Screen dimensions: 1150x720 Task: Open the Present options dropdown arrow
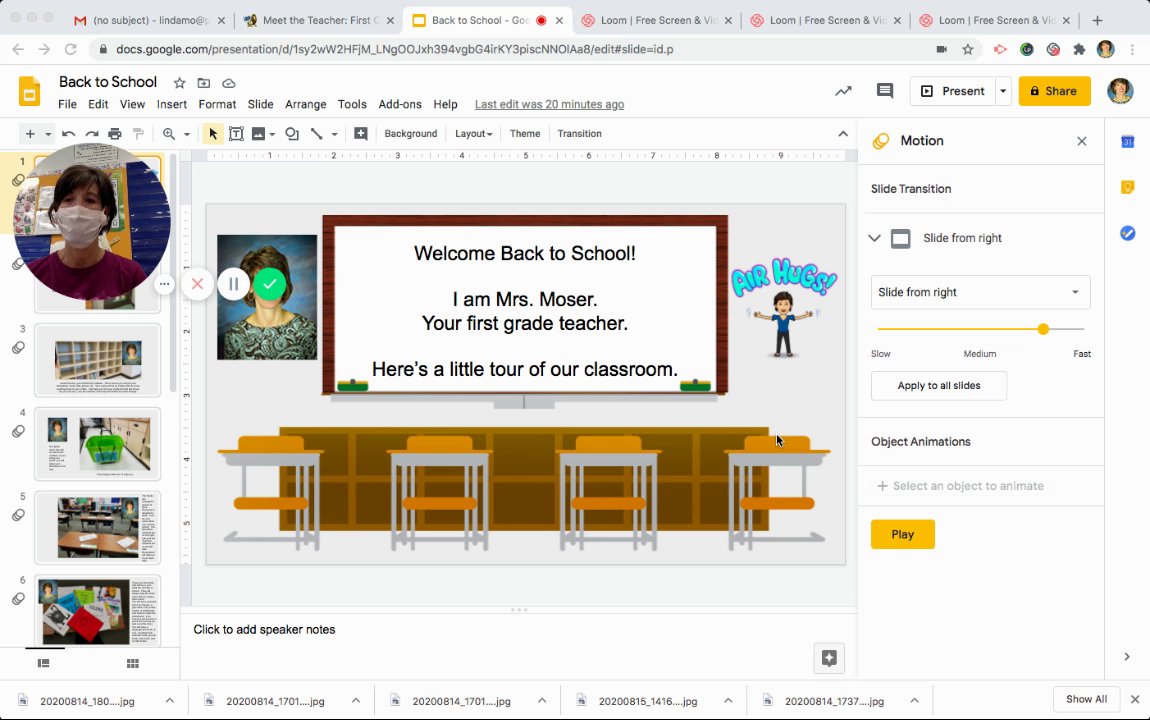(1003, 91)
